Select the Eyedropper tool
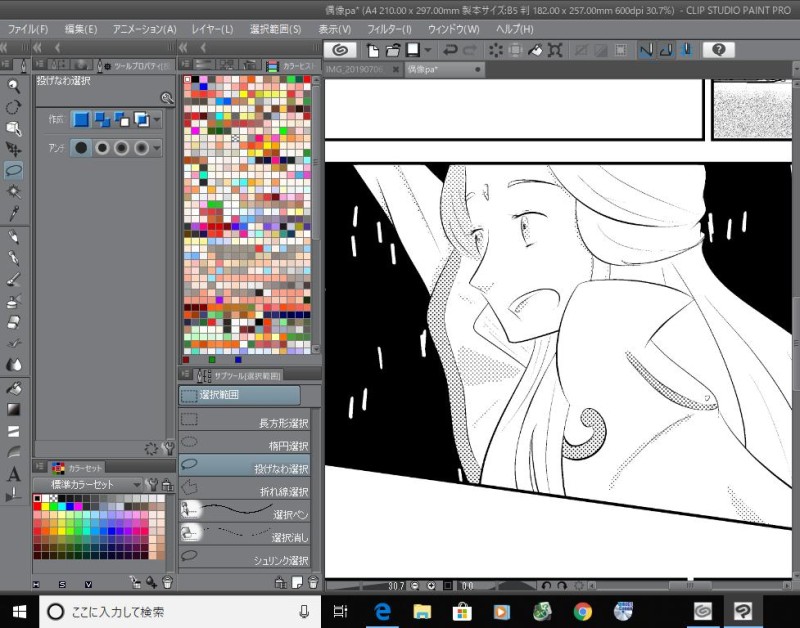This screenshot has height=628, width=800. [14, 213]
